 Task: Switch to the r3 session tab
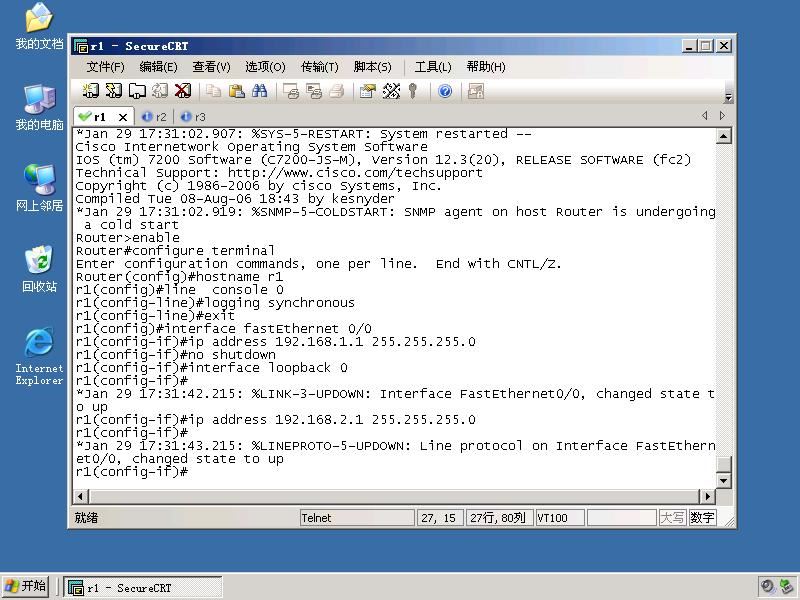tap(194, 117)
